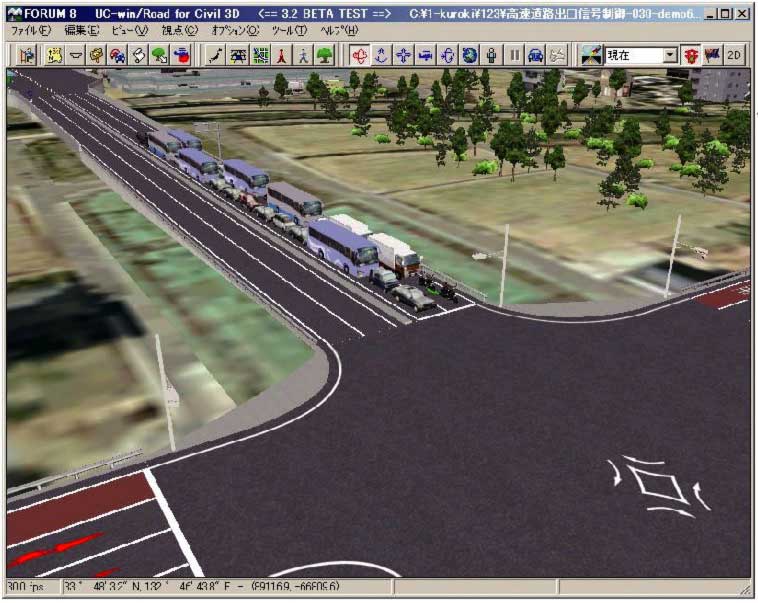Click the white truck beside the bus
Image resolution: width=758 pixels, height=603 pixels.
coord(394,255)
